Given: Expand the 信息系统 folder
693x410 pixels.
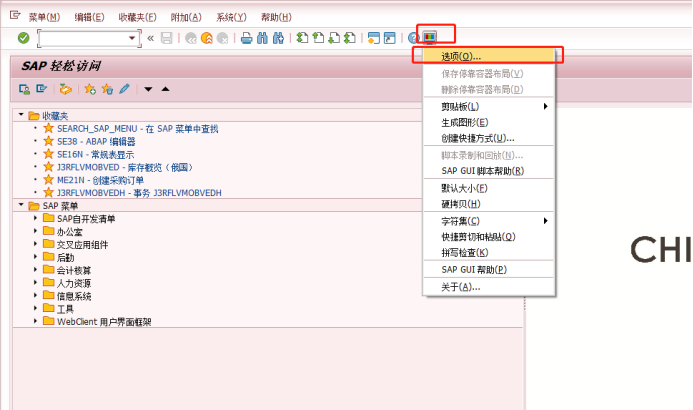Looking at the screenshot, I should pyautogui.click(x=35, y=295).
